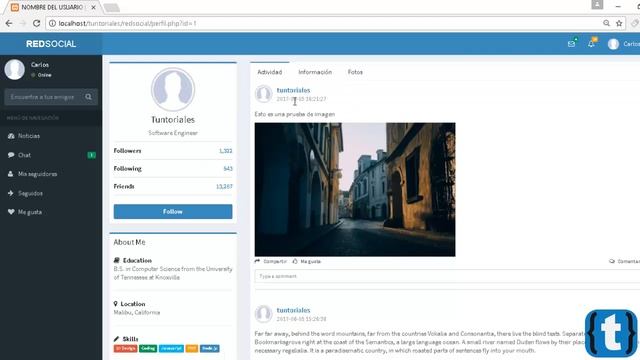Click the large Tuntoriales profile picture
The width and height of the screenshot is (640, 360).
tap(173, 89)
